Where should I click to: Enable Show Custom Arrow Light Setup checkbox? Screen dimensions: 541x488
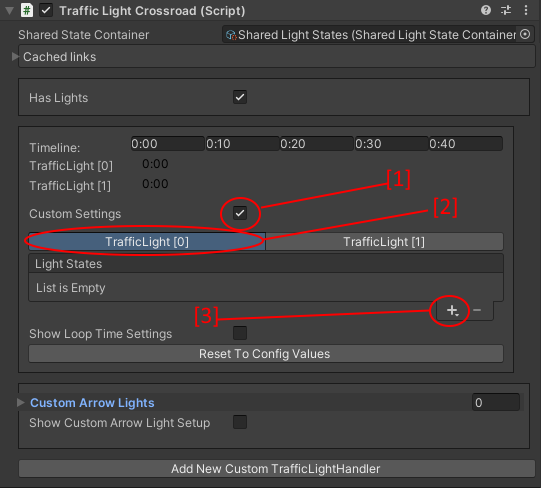[x=240, y=422]
